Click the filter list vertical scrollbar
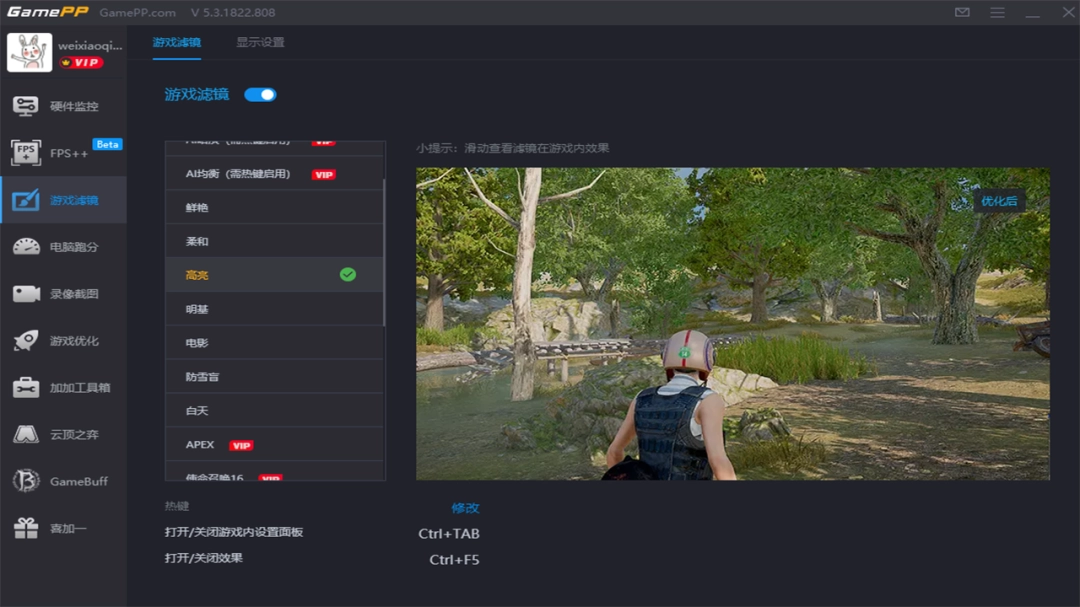 pyautogui.click(x=384, y=250)
